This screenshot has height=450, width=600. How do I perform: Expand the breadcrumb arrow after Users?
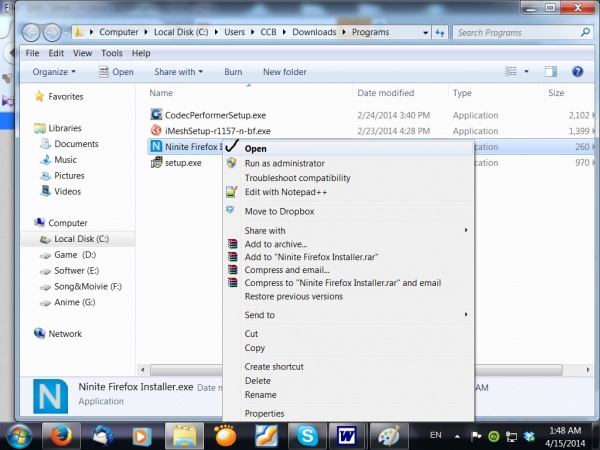point(252,32)
